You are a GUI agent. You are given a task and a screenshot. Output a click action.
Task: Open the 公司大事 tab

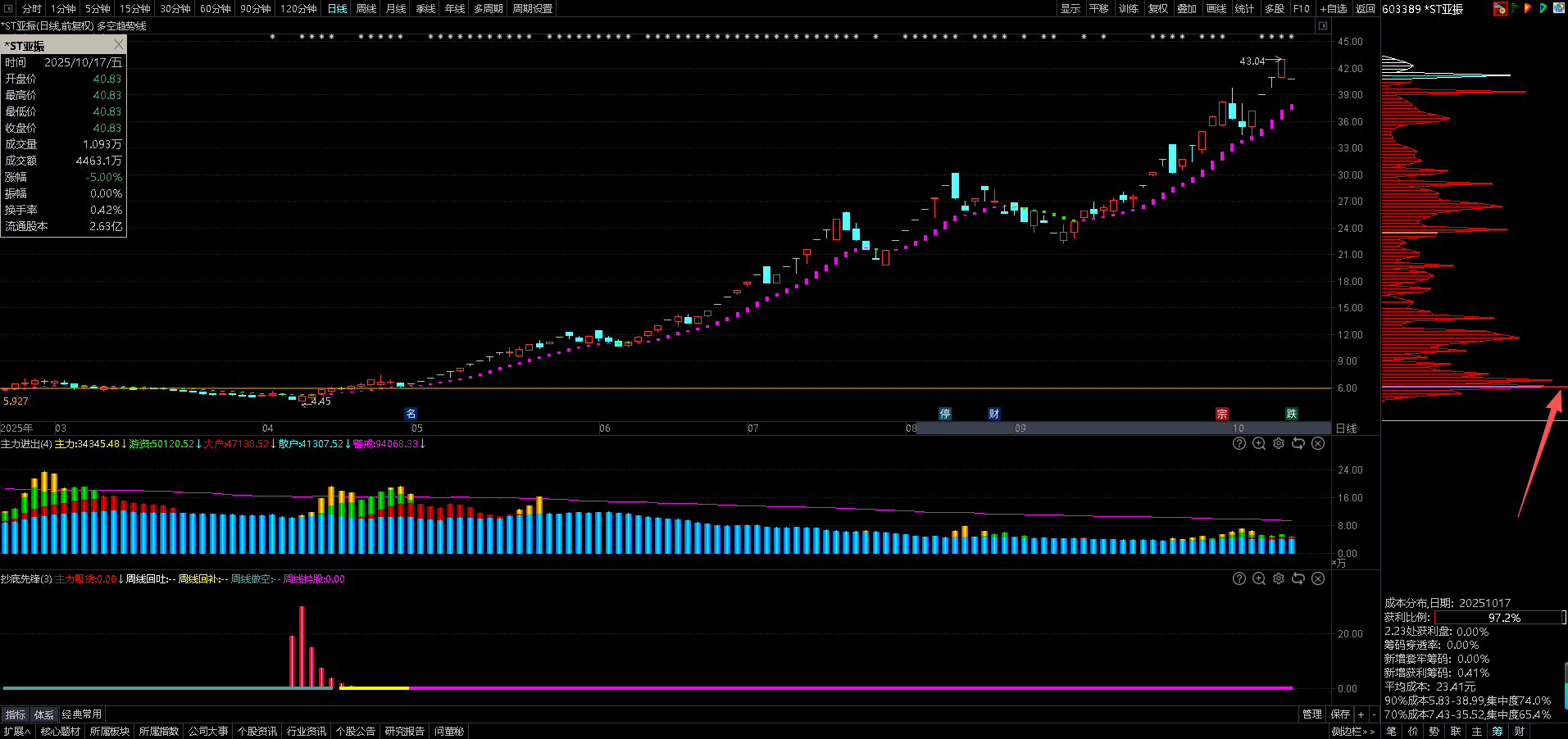click(208, 731)
